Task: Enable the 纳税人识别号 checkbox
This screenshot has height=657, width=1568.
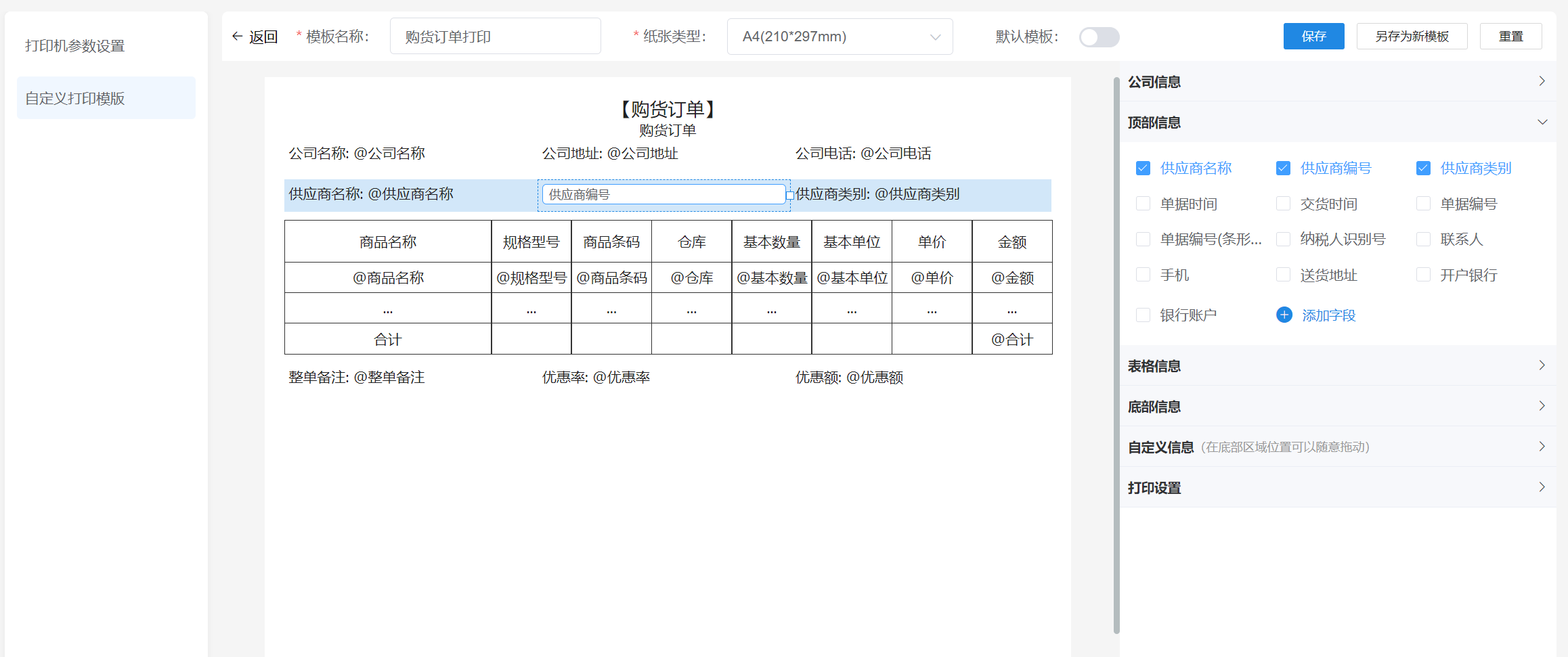Action: click(x=1283, y=239)
